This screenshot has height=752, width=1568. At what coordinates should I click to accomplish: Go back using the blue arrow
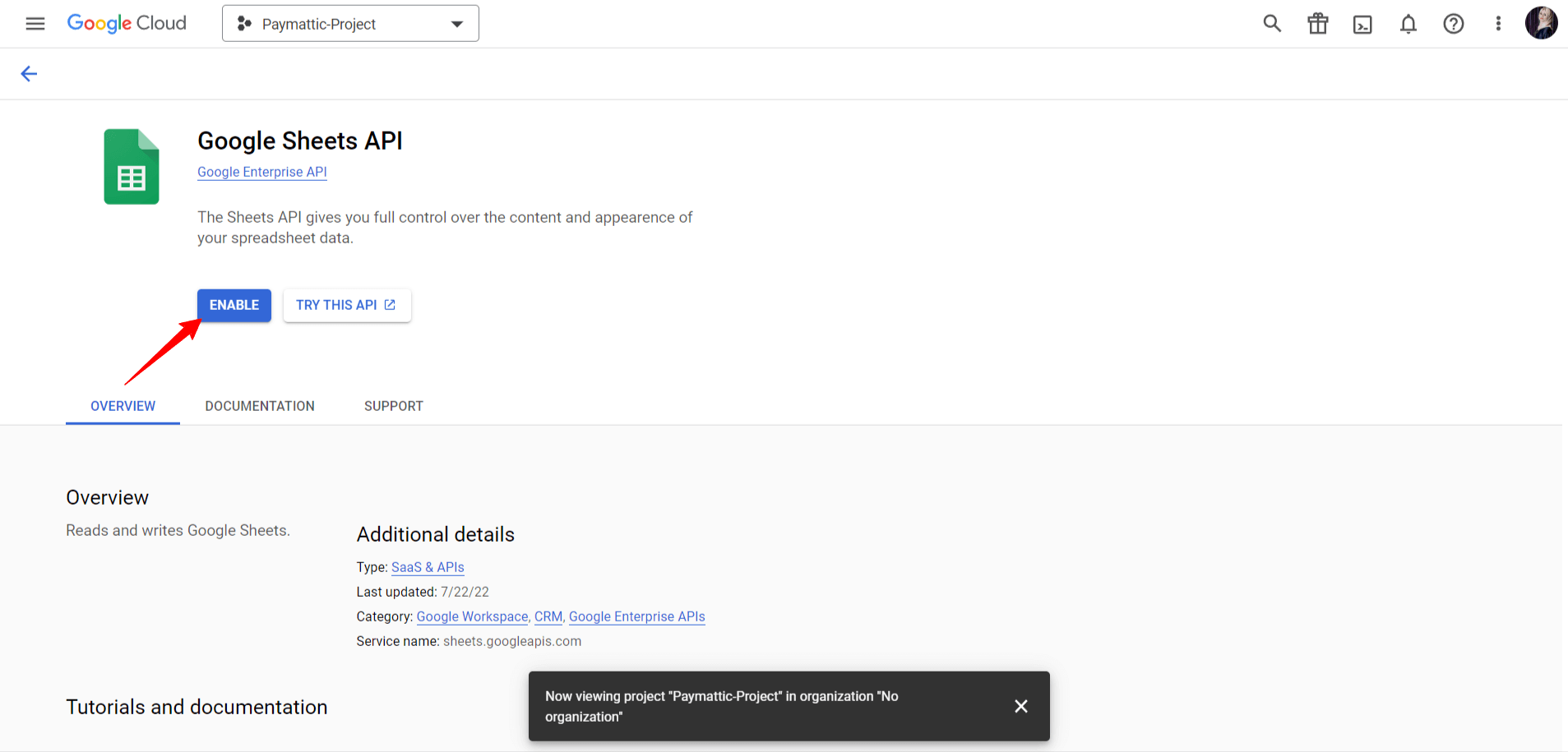29,74
